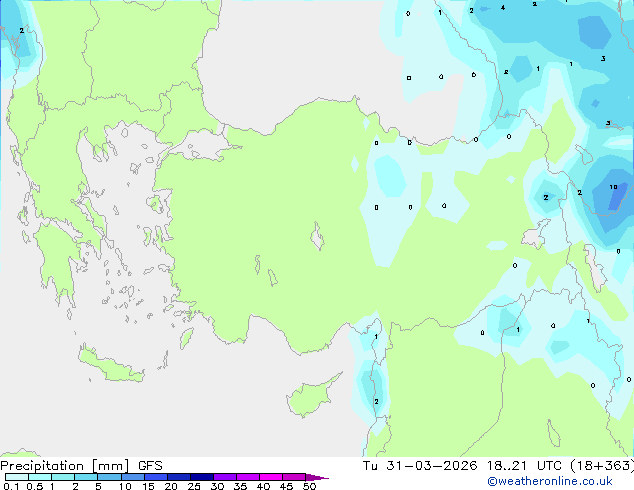This screenshot has height=490, width=634.
Task: Pick the 35–40 mm violet legend swatch
Action: 248,477
